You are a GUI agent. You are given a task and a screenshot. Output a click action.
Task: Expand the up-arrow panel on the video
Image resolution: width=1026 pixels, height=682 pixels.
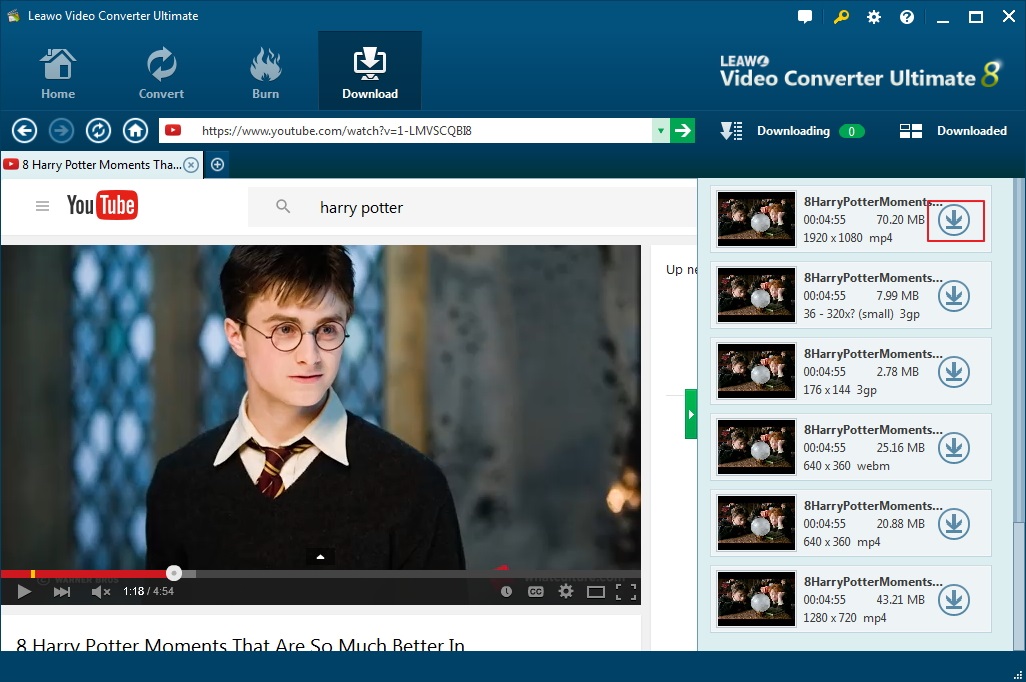pos(321,557)
